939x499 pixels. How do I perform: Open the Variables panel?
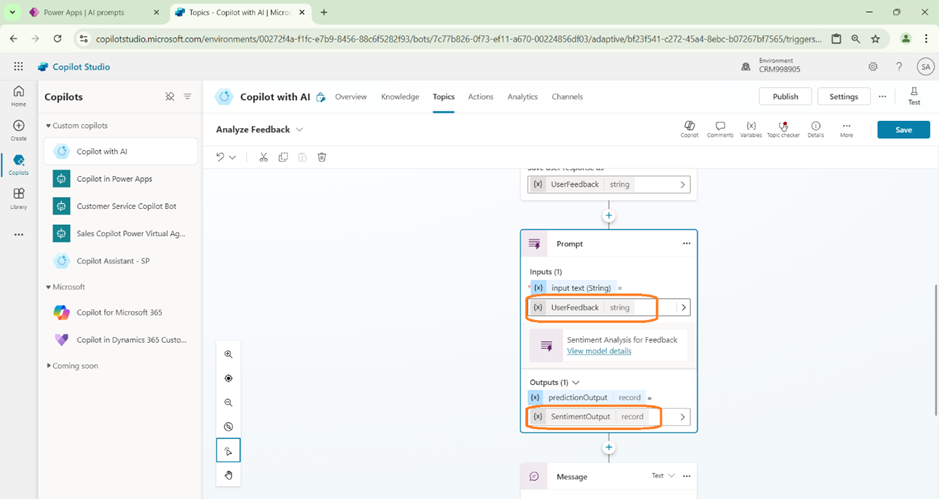751,129
